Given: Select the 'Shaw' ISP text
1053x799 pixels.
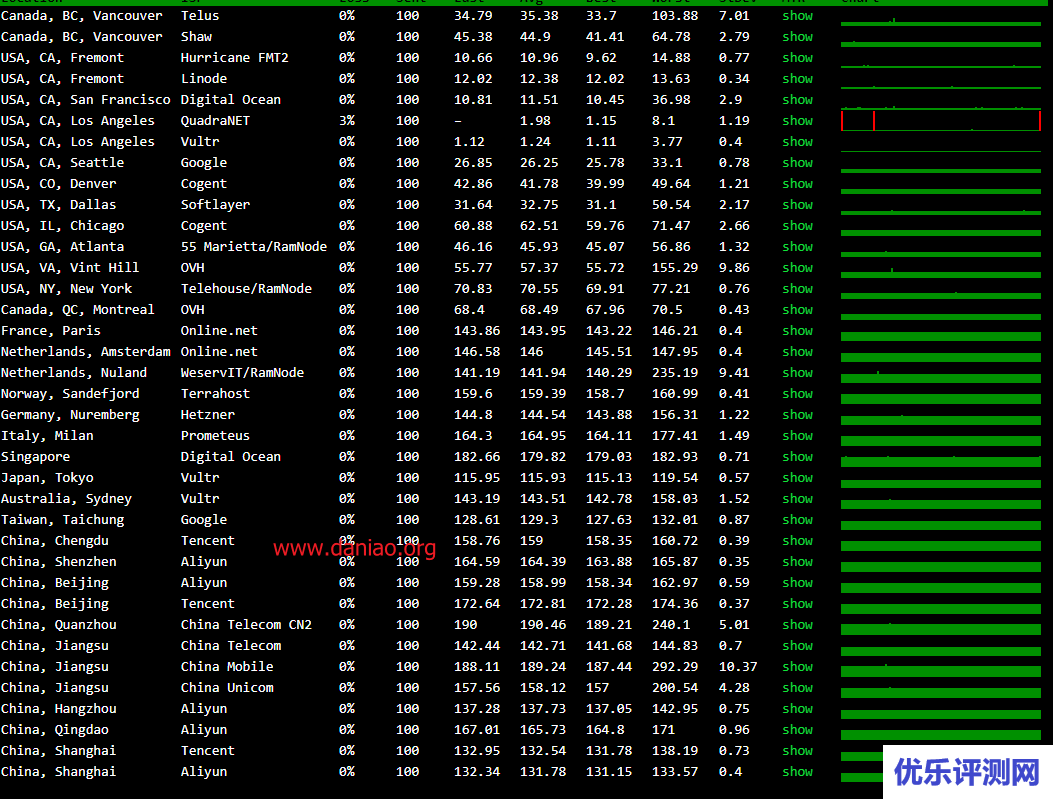Looking at the screenshot, I should 196,37.
